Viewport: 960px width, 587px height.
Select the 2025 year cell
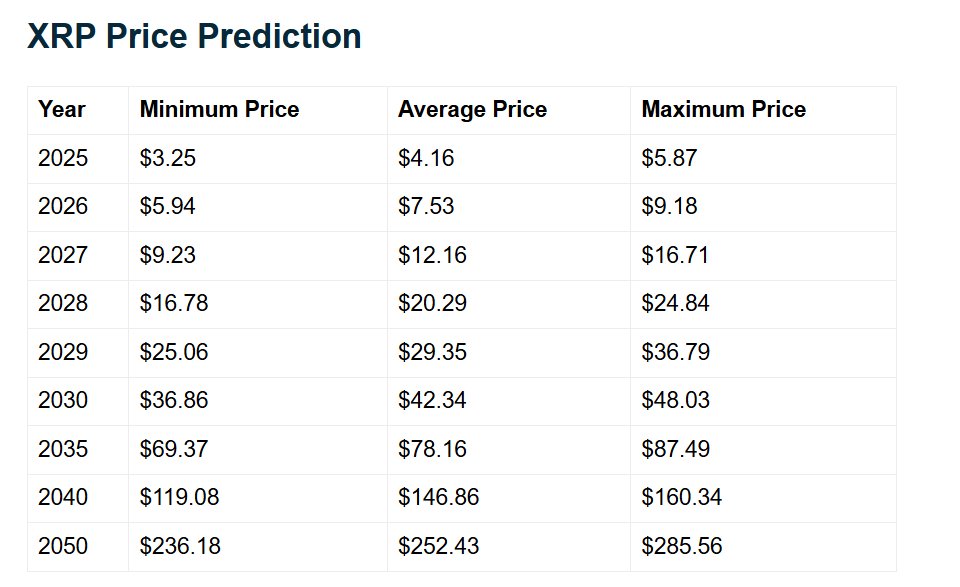(x=63, y=158)
